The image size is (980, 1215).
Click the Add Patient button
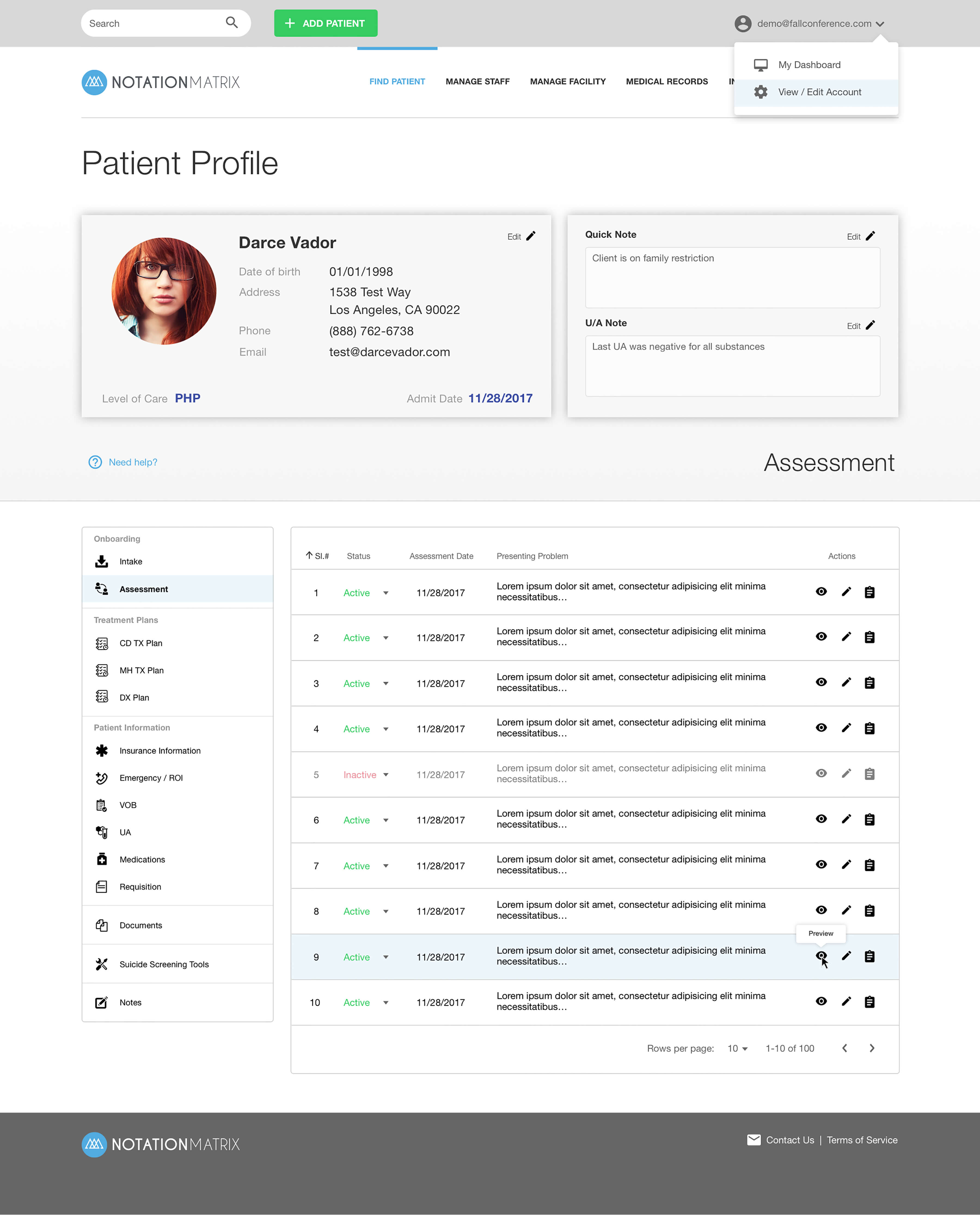(x=326, y=23)
